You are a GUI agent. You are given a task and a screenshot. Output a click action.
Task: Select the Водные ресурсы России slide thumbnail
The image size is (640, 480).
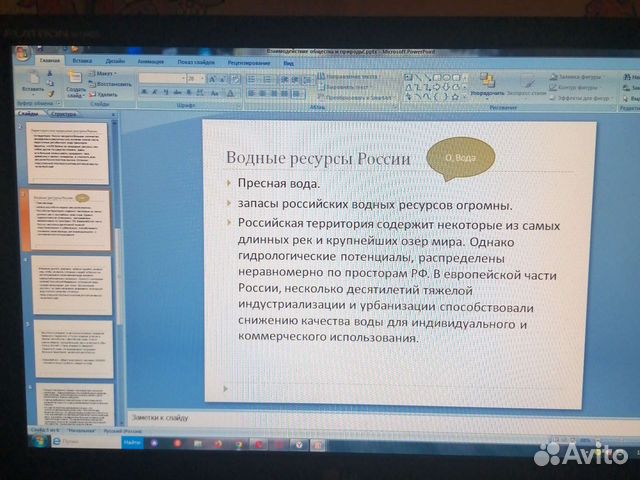coord(70,220)
